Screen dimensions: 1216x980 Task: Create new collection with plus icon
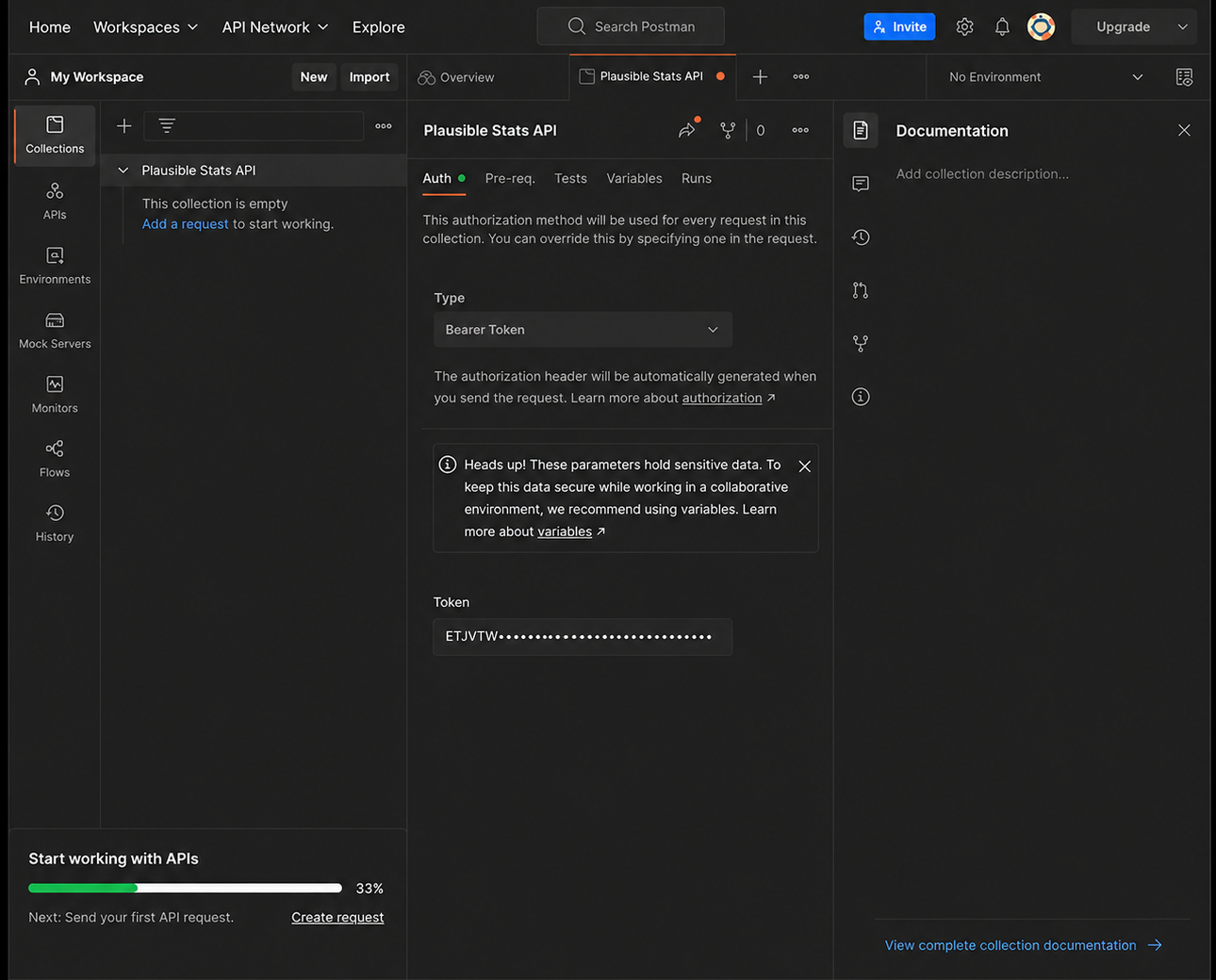tap(123, 125)
